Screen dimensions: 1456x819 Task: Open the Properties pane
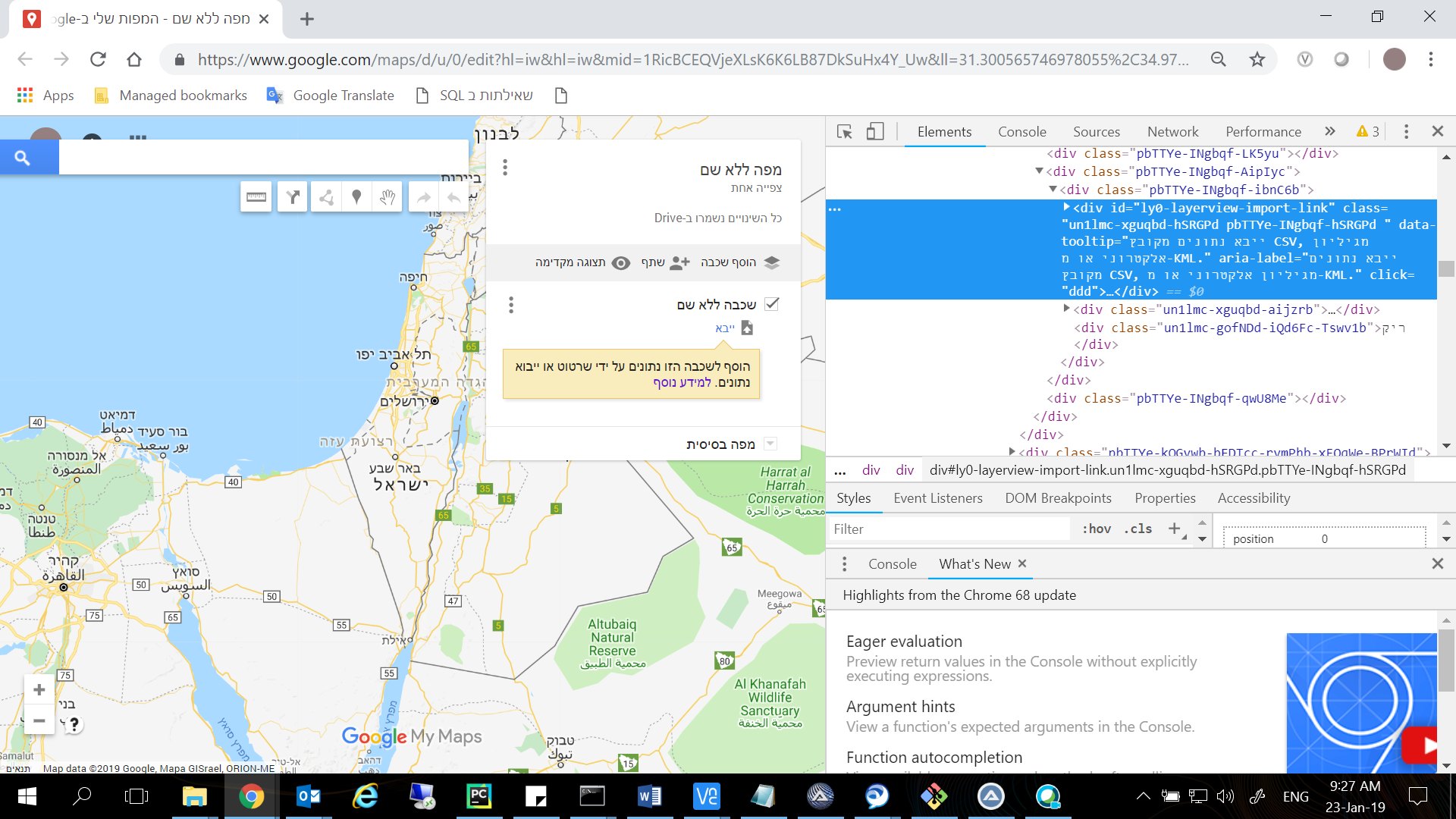[1165, 498]
